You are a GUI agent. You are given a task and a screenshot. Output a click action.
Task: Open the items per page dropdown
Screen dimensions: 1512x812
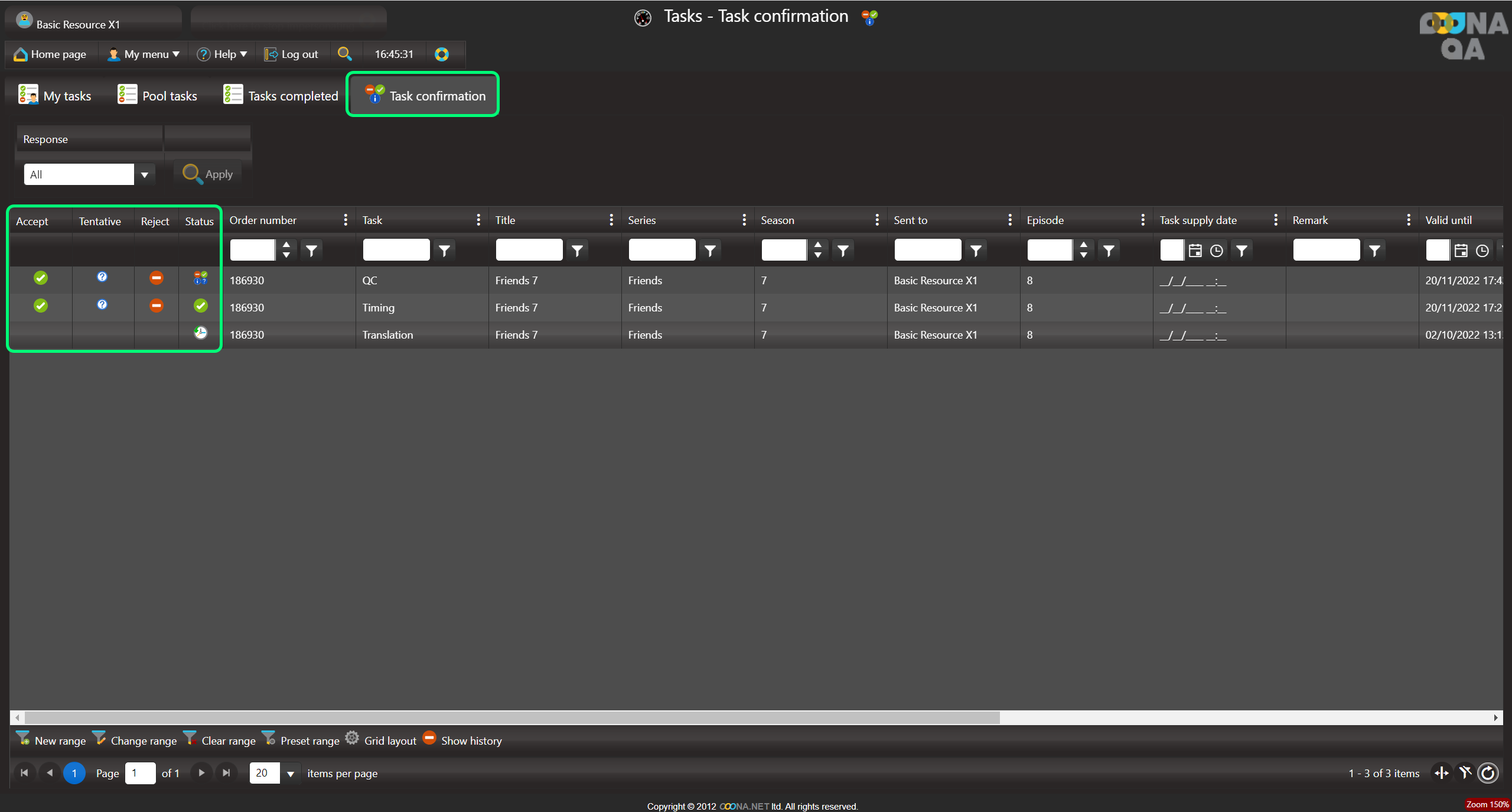[290, 774]
